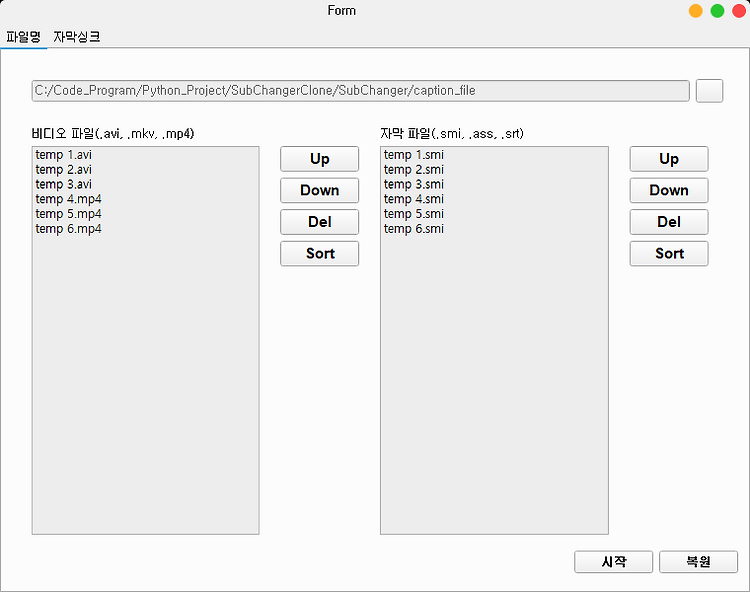
Task: Click the folder path input field
Action: pos(360,91)
